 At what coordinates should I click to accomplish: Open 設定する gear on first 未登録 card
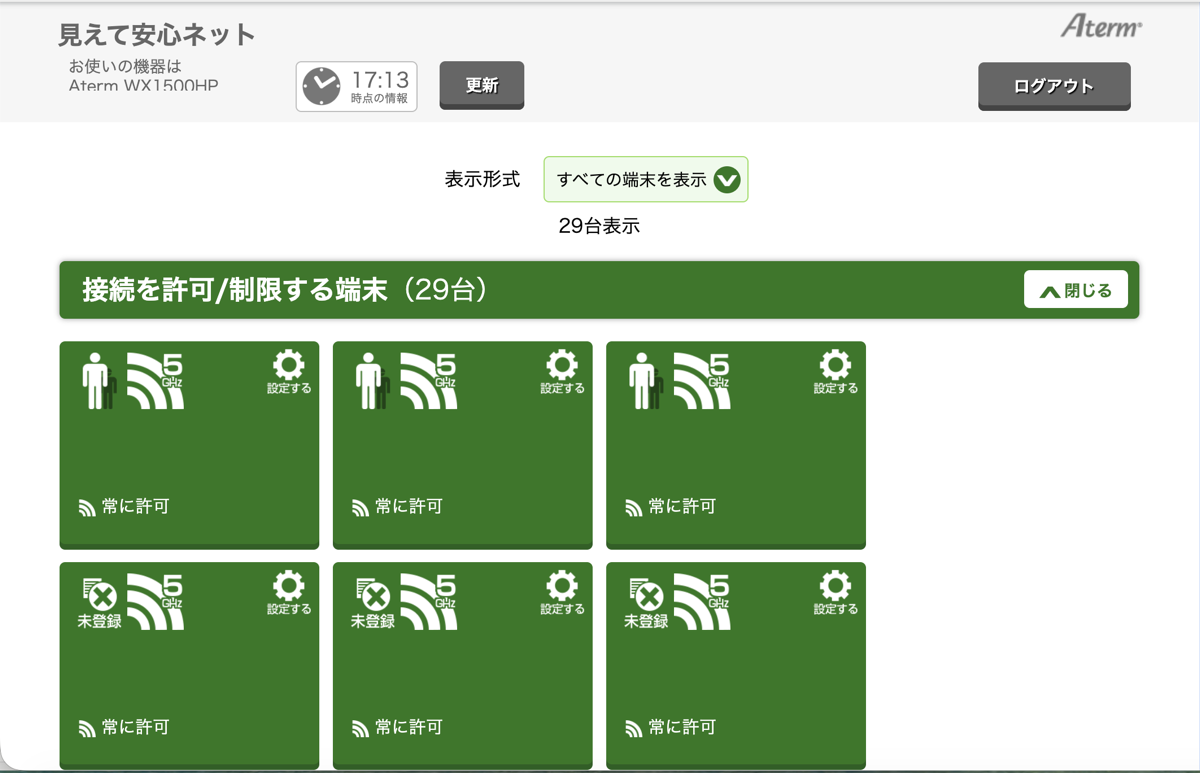289,593
